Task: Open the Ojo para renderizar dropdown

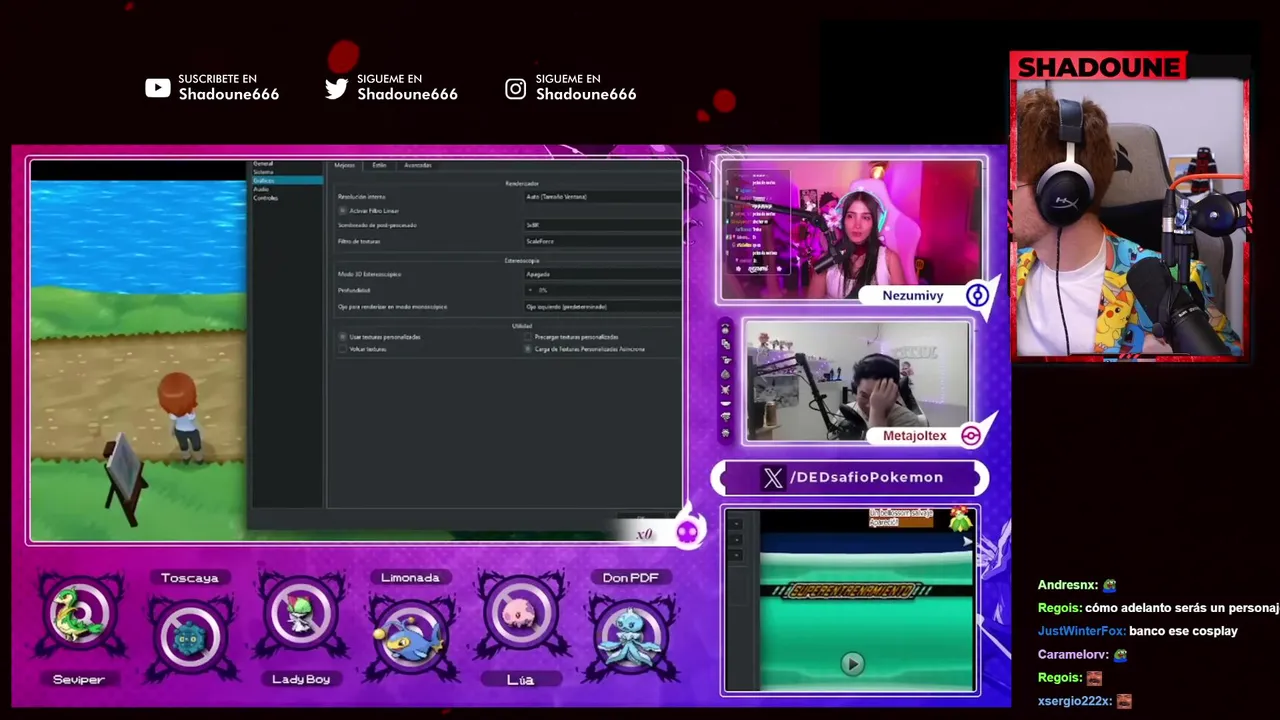Action: [x=602, y=307]
